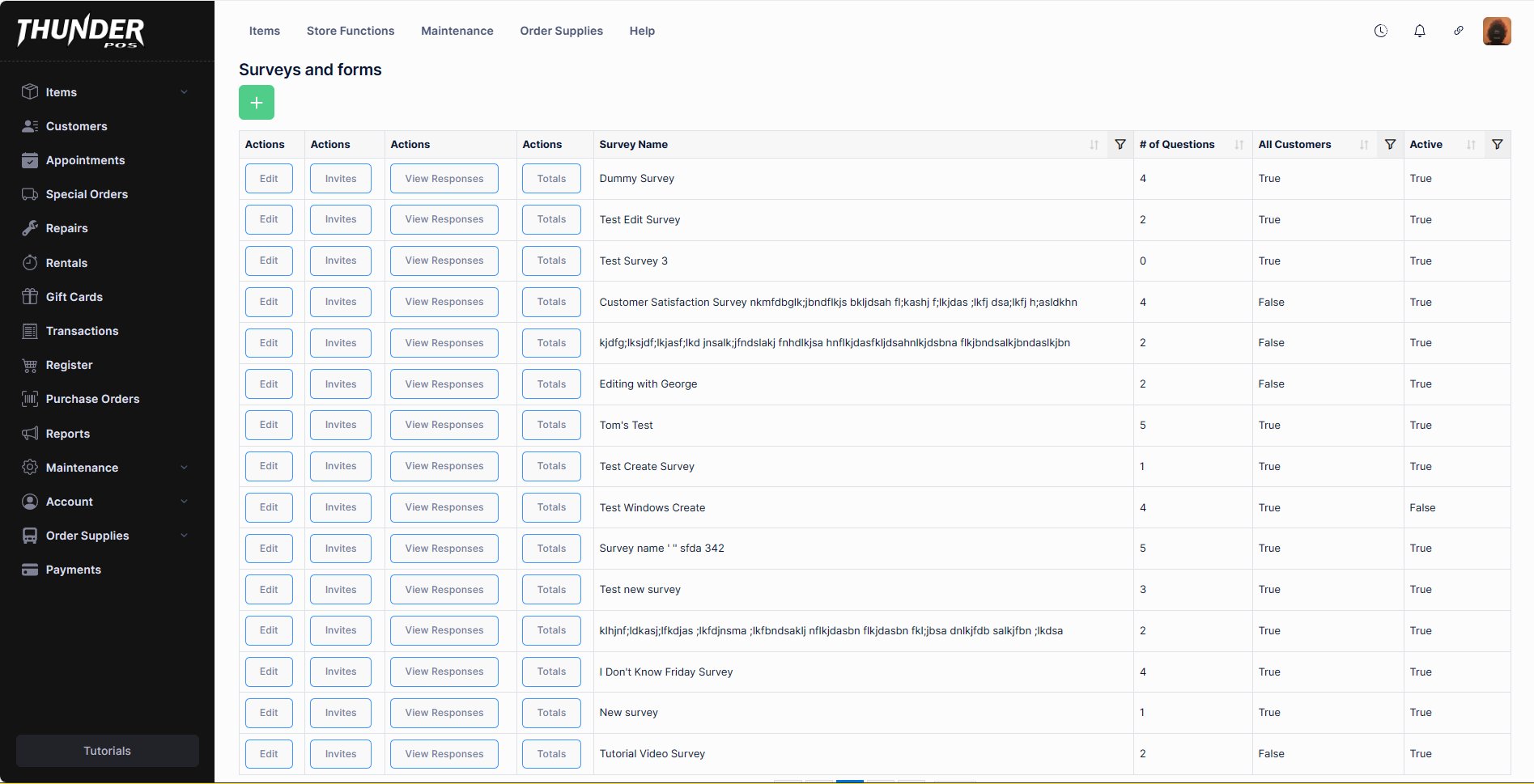Click the link icon in the top bar
1534x784 pixels.
click(1458, 31)
